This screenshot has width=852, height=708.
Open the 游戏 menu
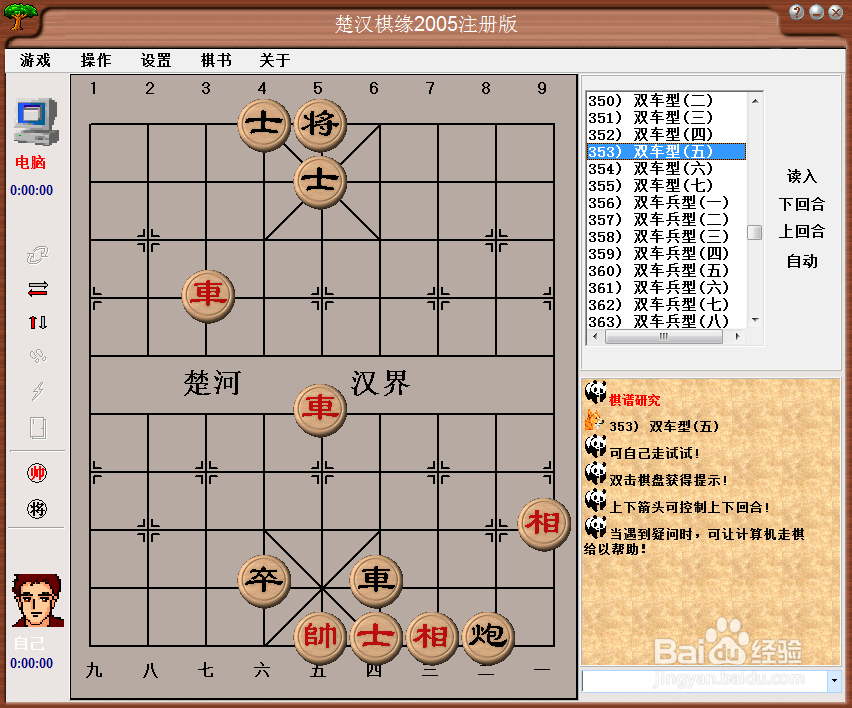(x=35, y=60)
